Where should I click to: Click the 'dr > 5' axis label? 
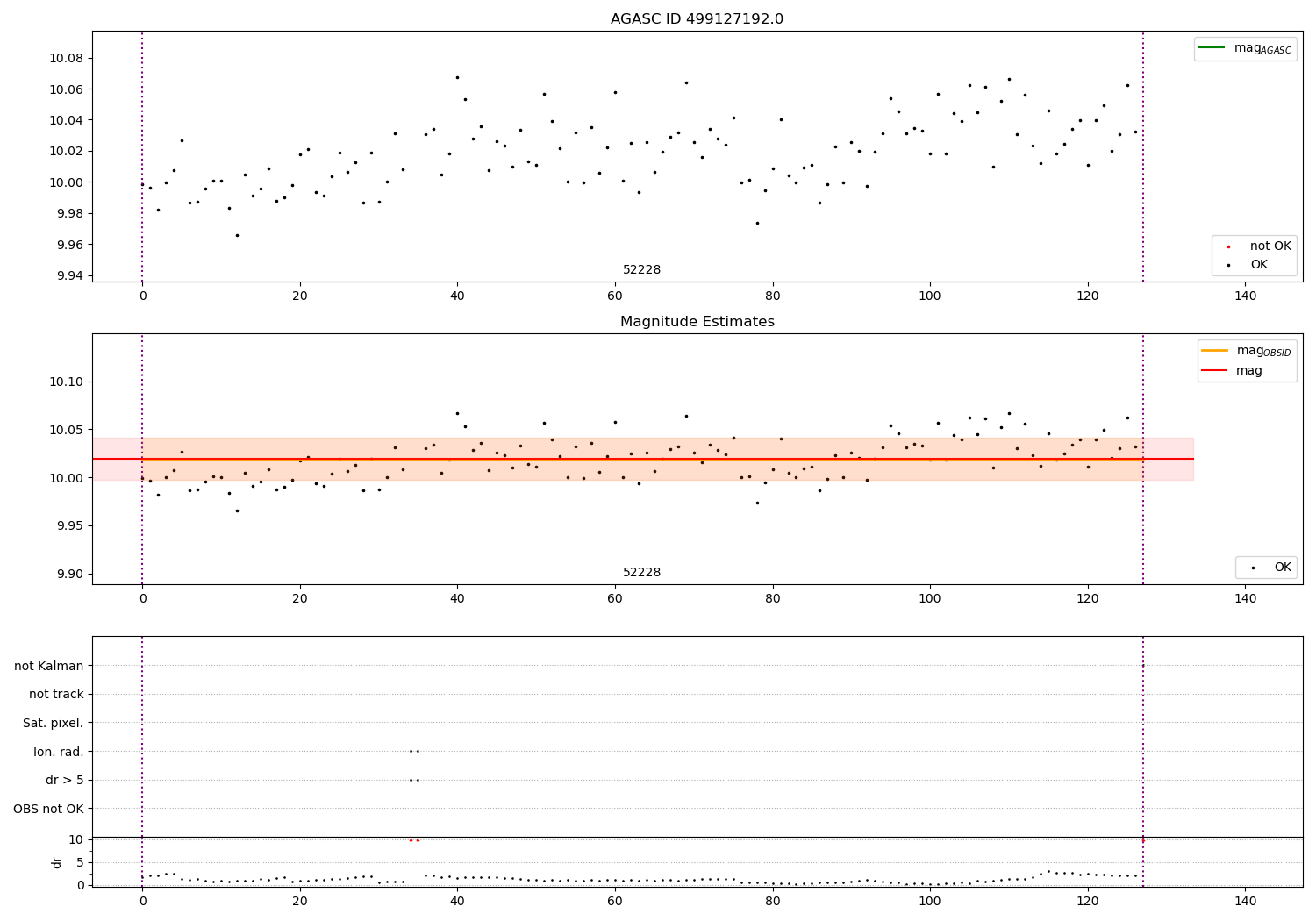[65, 781]
